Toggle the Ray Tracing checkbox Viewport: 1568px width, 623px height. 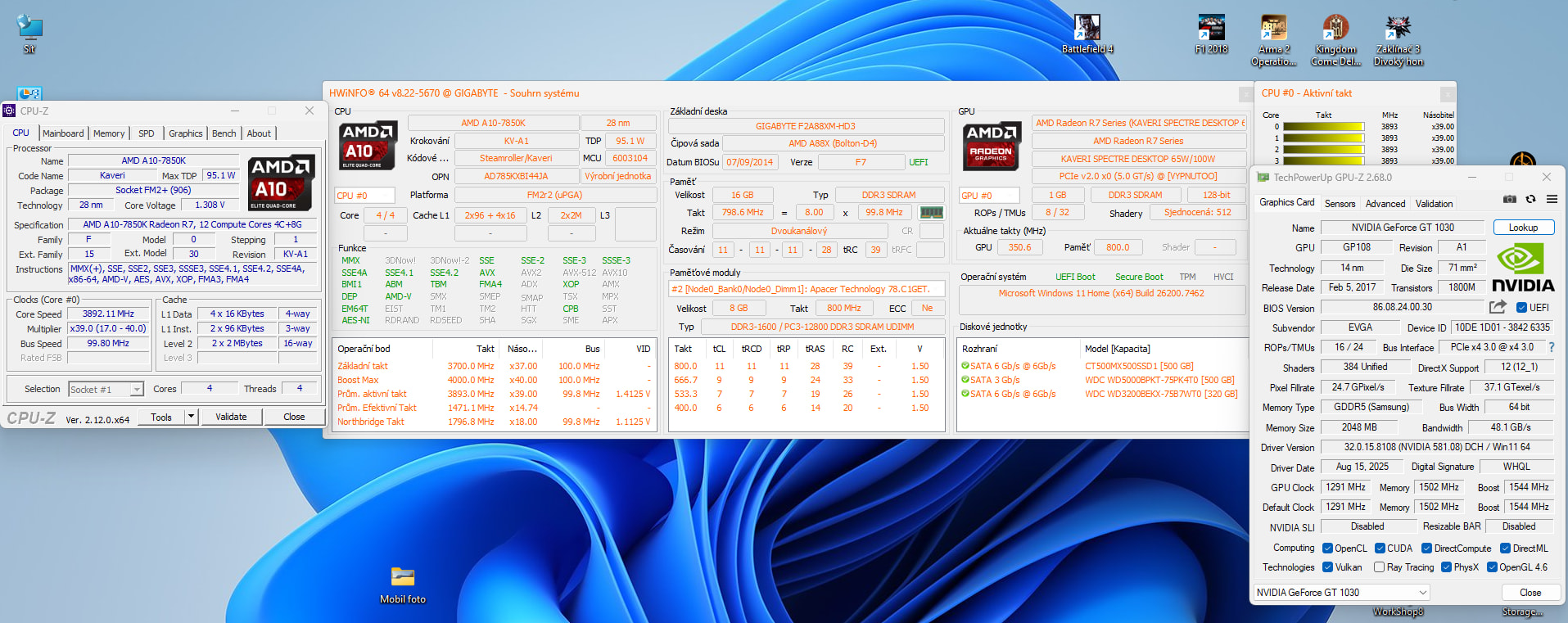pos(1379,567)
